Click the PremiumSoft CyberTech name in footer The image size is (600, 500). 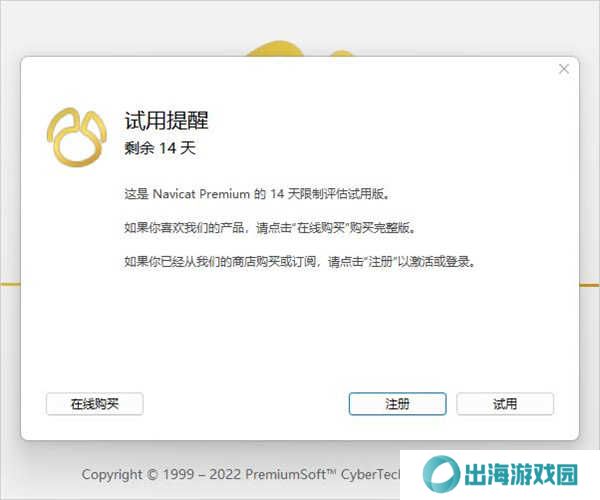[322, 474]
